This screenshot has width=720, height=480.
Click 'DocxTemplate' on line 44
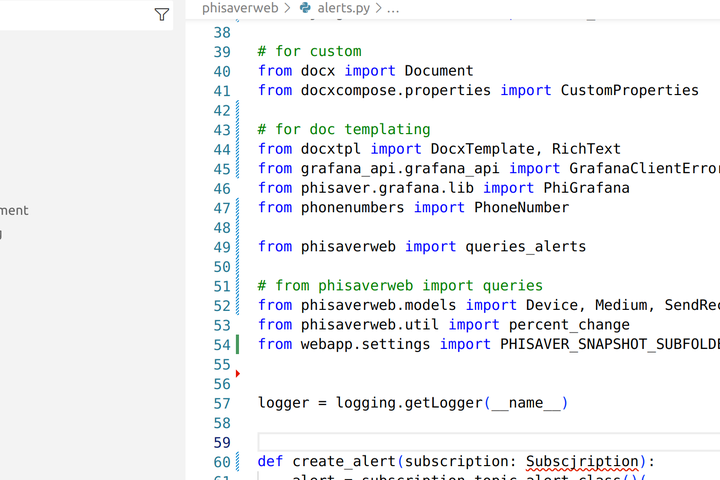point(482,149)
